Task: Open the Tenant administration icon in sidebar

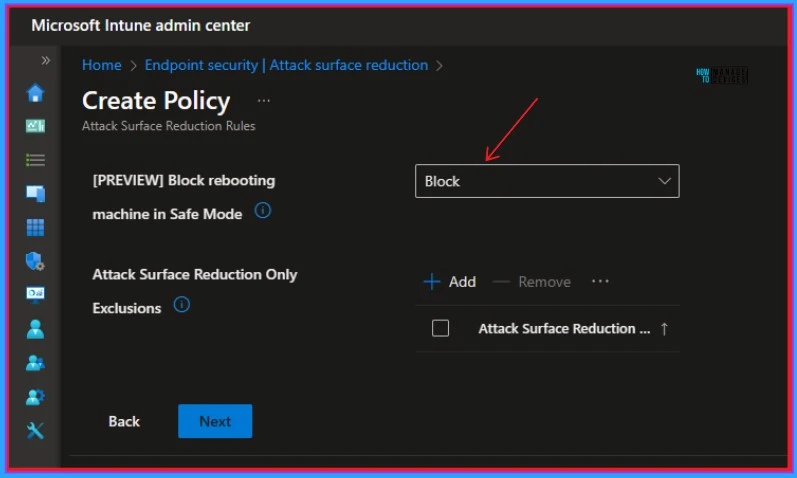Action: pos(35,397)
